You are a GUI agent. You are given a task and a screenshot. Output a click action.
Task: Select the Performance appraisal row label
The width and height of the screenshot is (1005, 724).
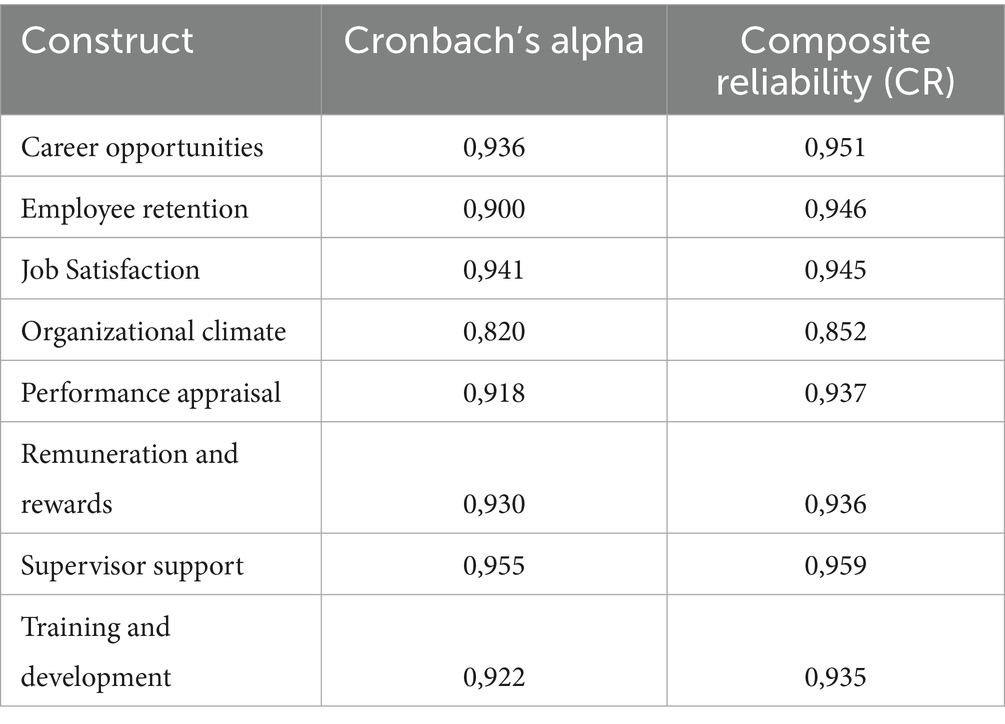pos(151,392)
